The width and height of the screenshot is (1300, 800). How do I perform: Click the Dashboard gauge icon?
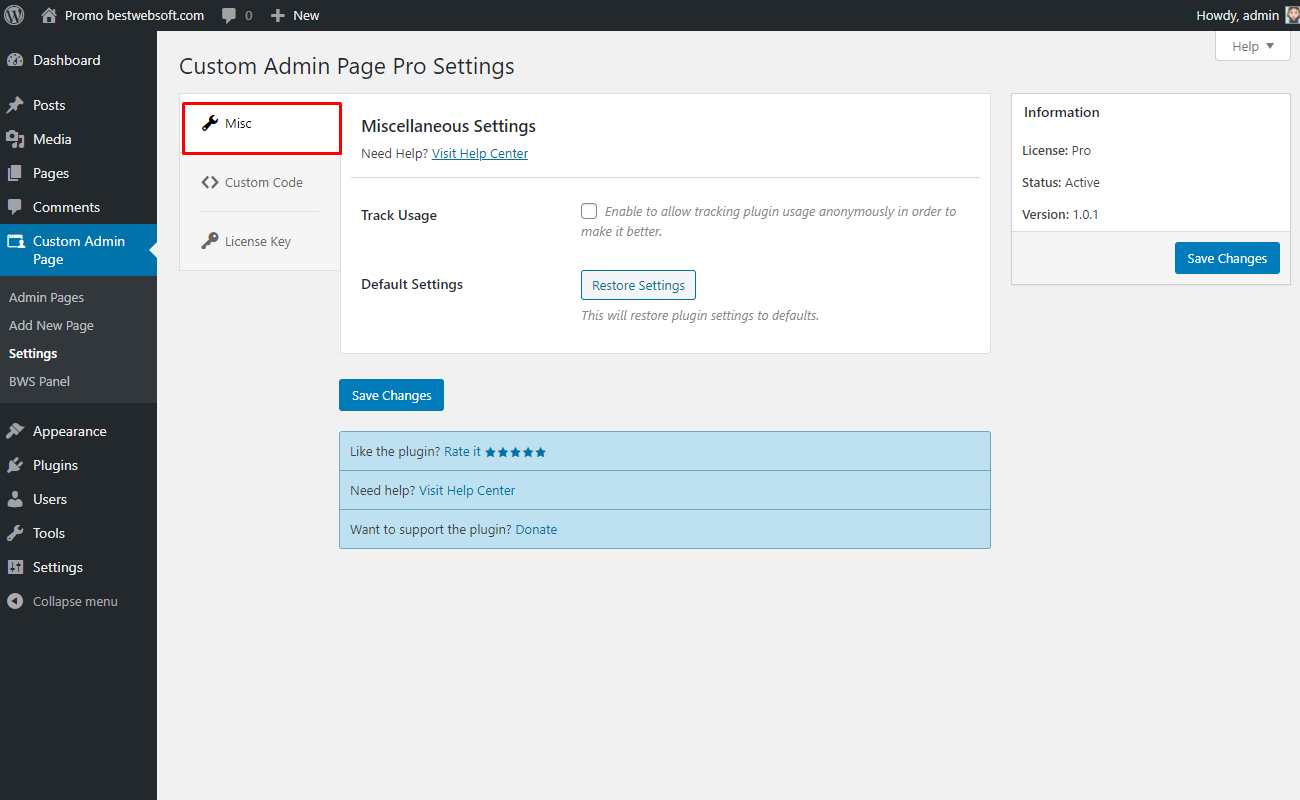(15, 60)
